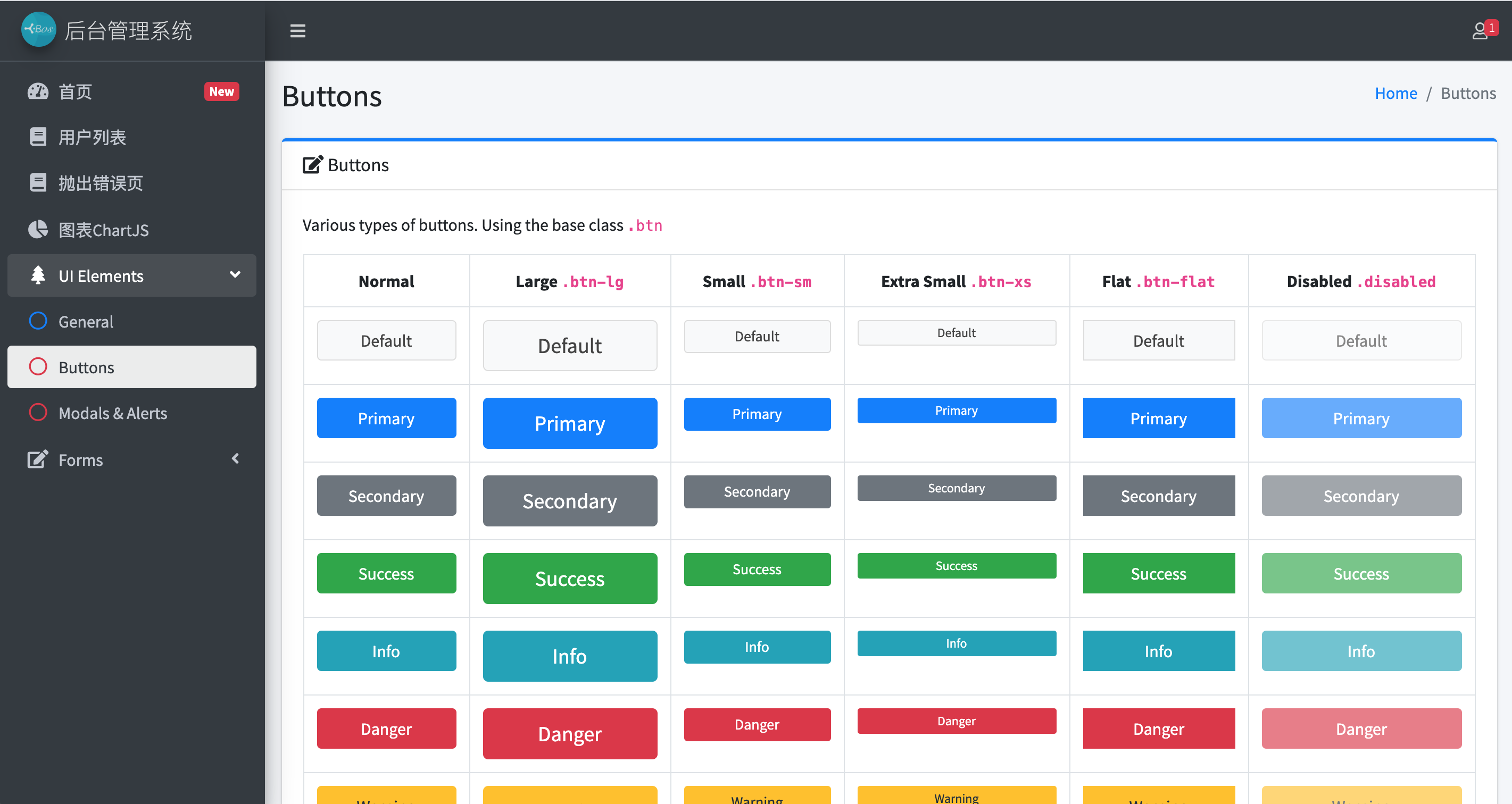Click the red New badge
This screenshot has width=1512, height=804.
[x=221, y=91]
